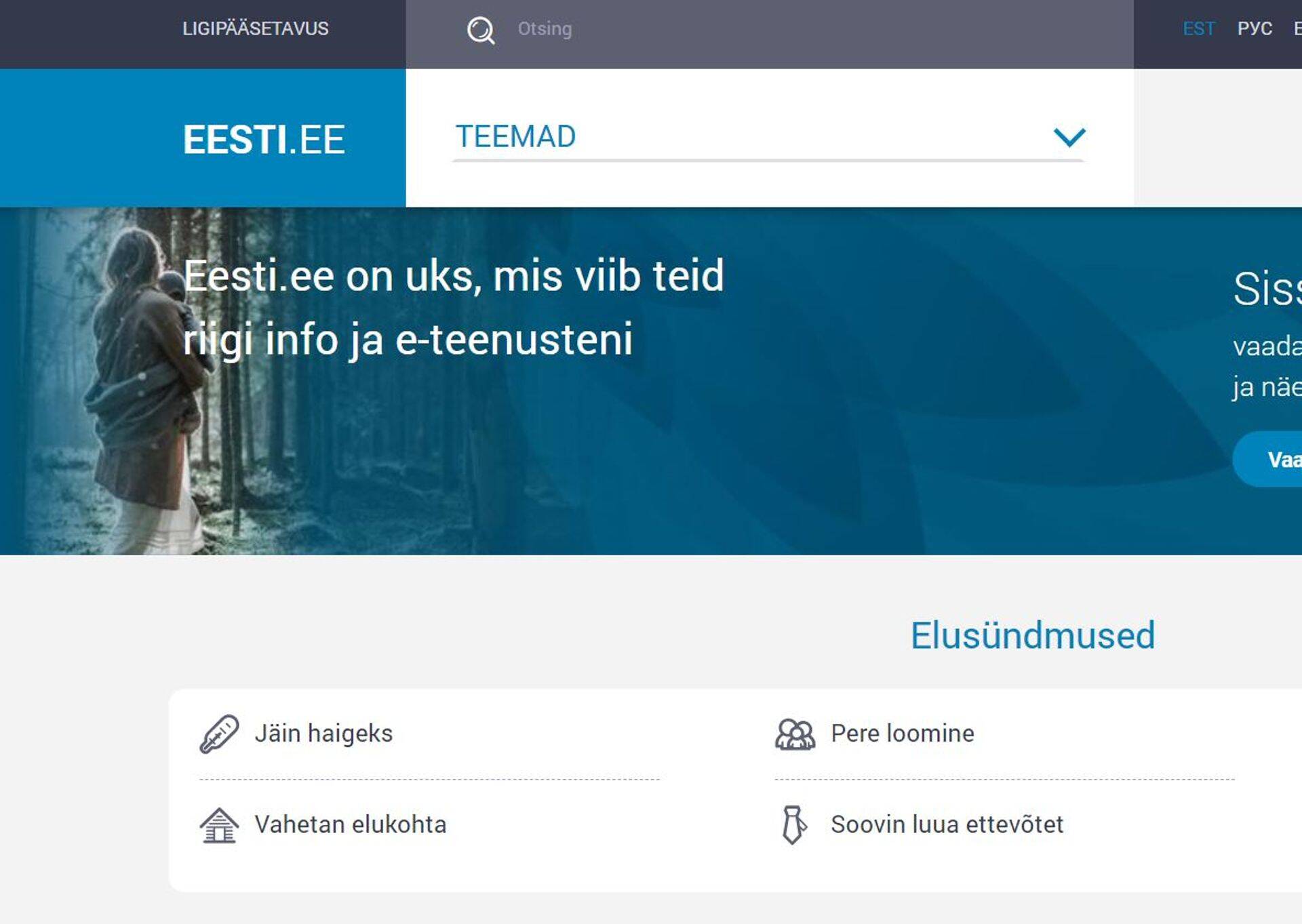Click the magnifying glass search icon

(480, 30)
